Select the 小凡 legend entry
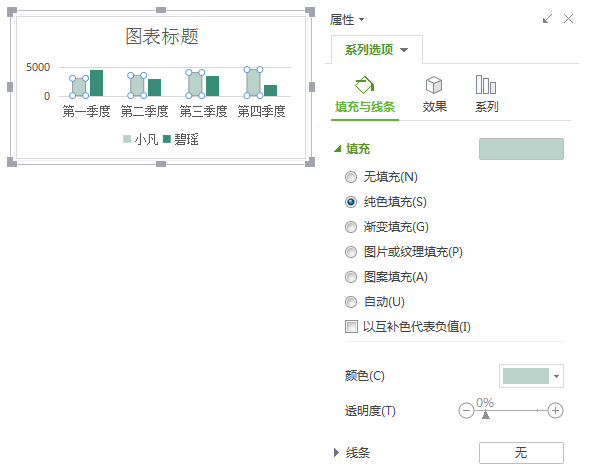The width and height of the screenshot is (592, 473). click(140, 139)
